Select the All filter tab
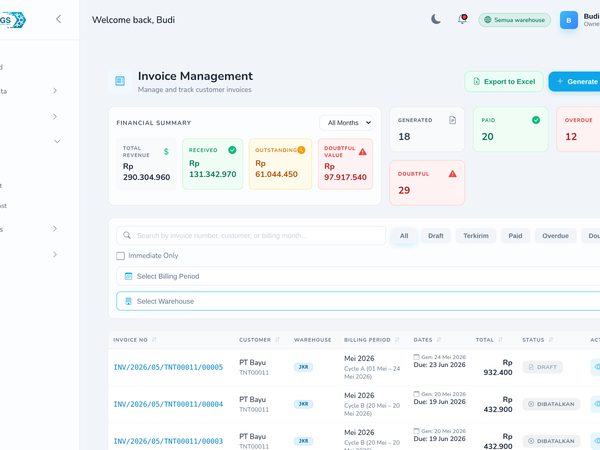600x450 pixels. (x=404, y=236)
